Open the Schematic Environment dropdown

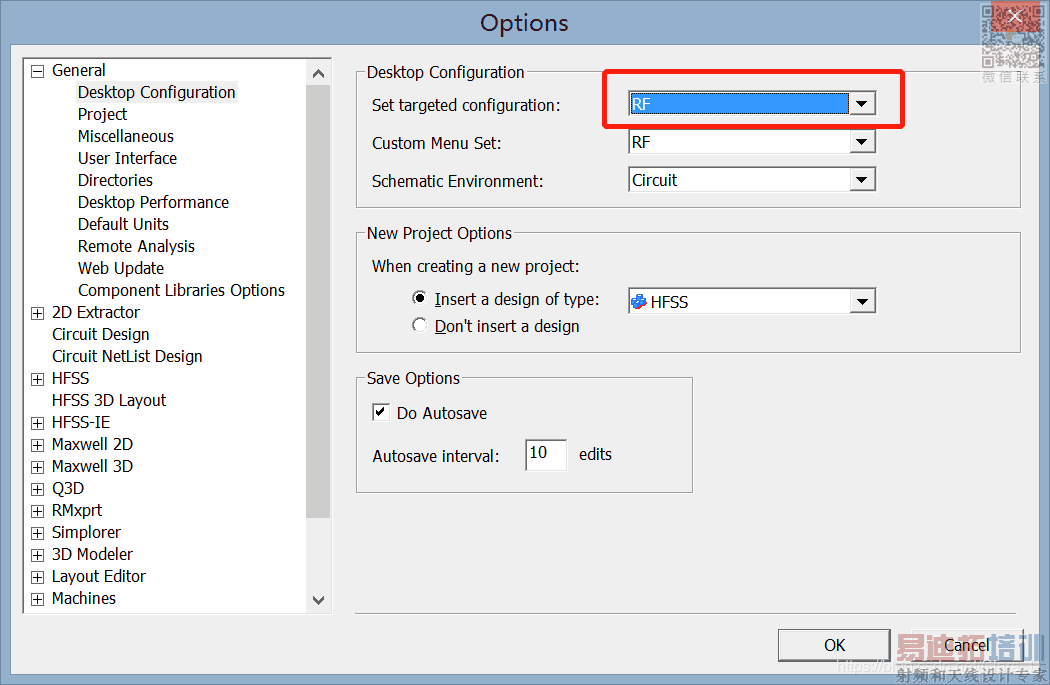tap(862, 181)
